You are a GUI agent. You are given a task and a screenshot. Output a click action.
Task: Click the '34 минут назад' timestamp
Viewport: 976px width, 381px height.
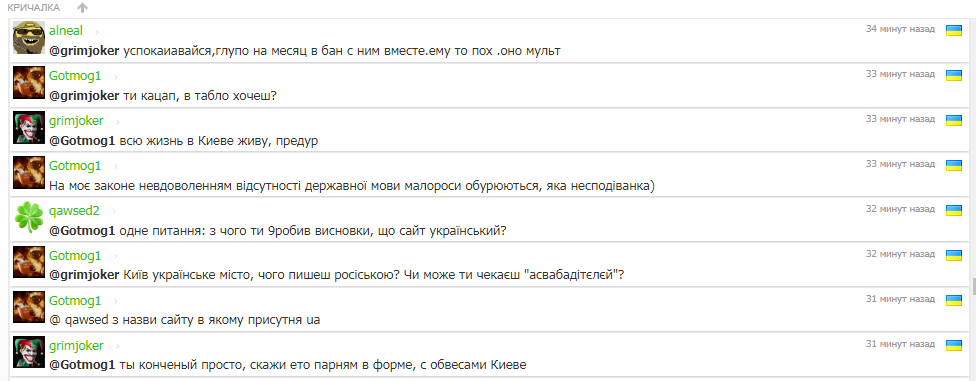click(x=900, y=29)
